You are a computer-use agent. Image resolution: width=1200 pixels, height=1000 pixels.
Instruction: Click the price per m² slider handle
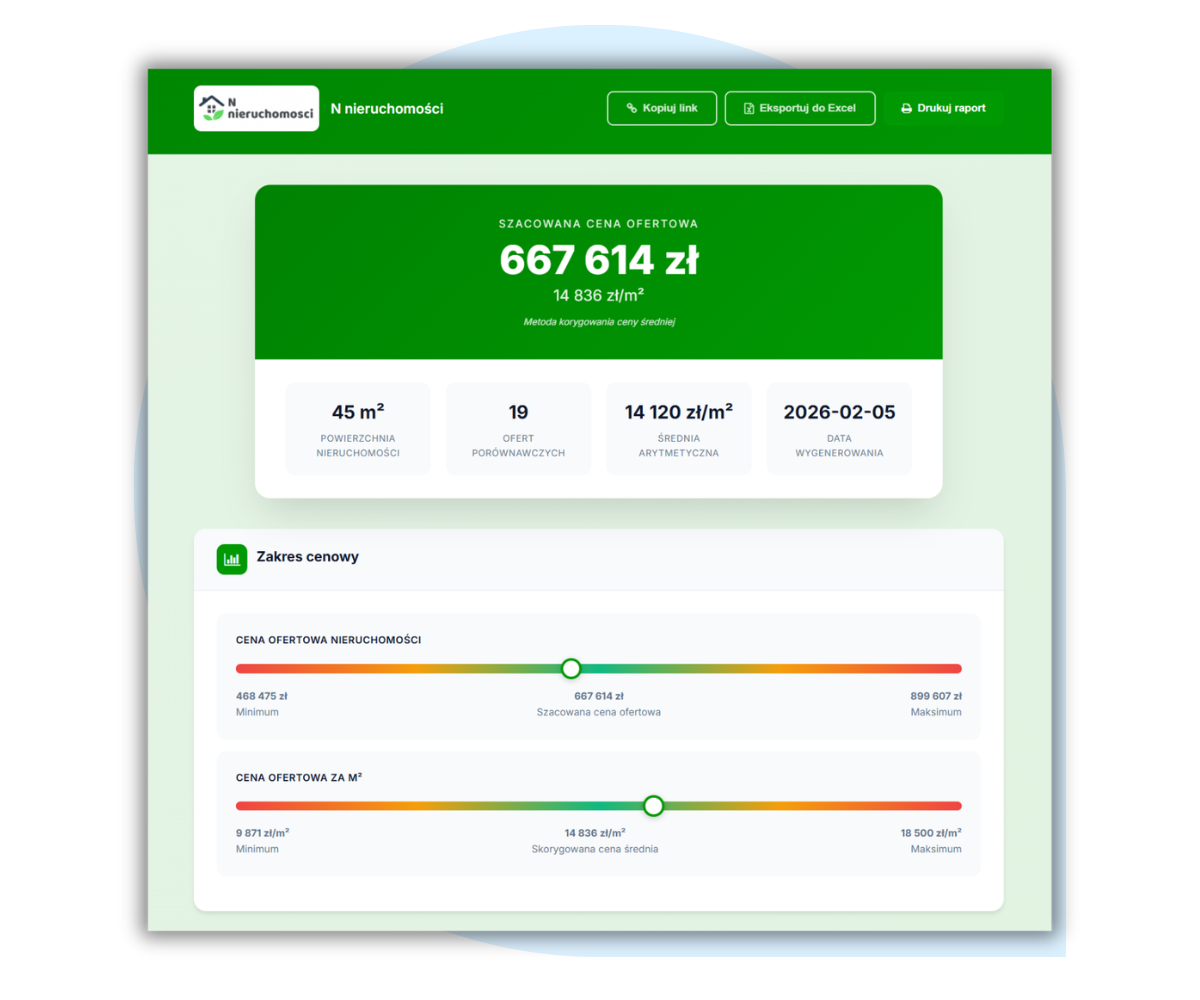[653, 805]
